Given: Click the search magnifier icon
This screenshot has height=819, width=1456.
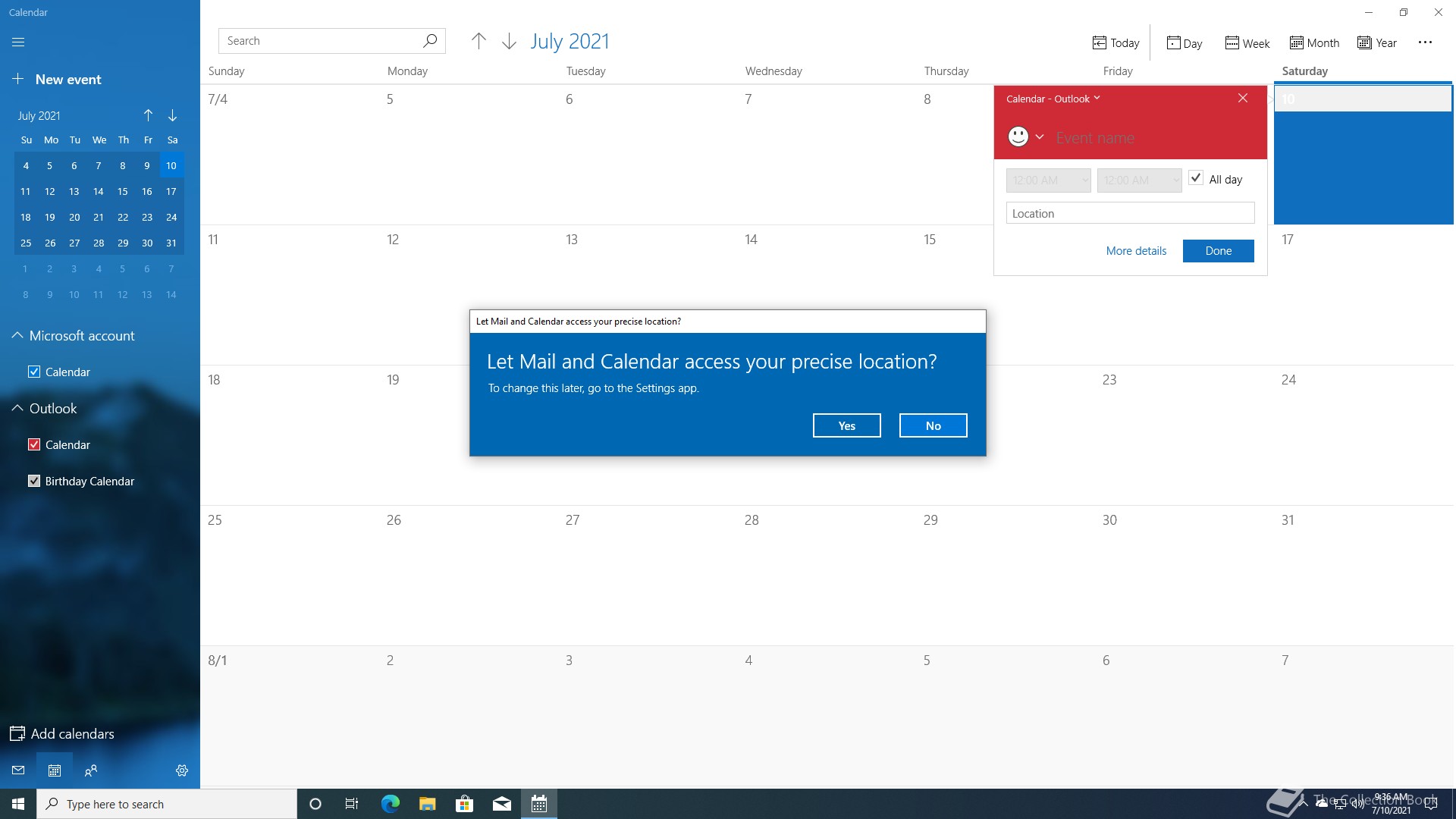Looking at the screenshot, I should point(430,41).
